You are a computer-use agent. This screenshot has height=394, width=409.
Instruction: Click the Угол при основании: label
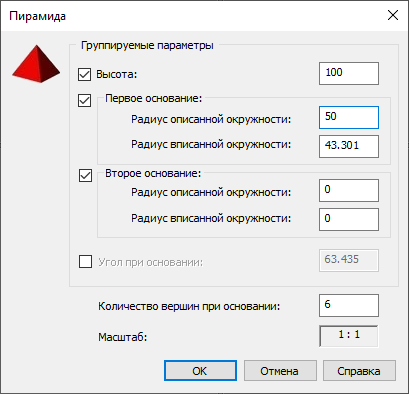click(x=150, y=263)
